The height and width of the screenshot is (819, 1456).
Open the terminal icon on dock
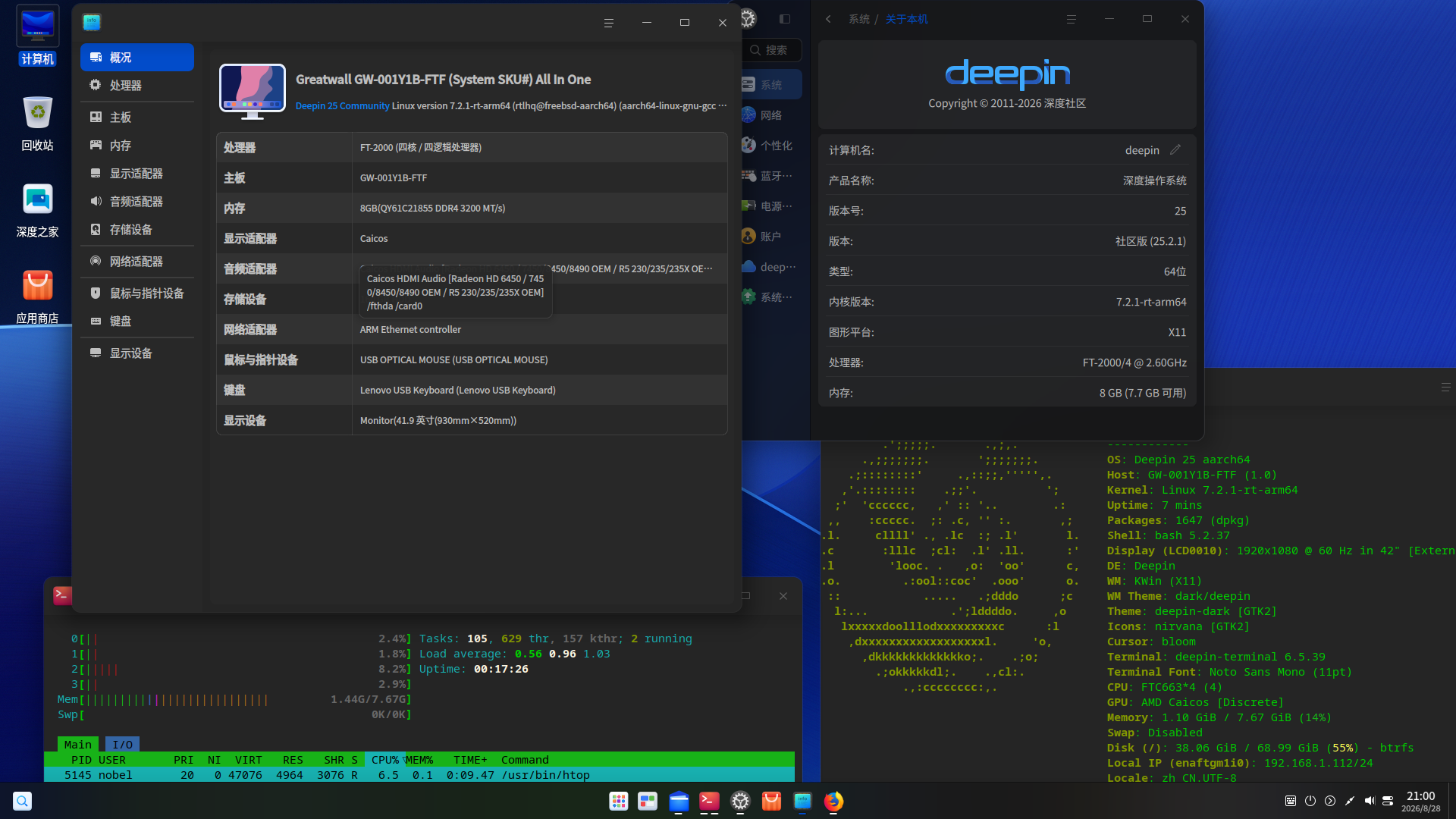[709, 801]
